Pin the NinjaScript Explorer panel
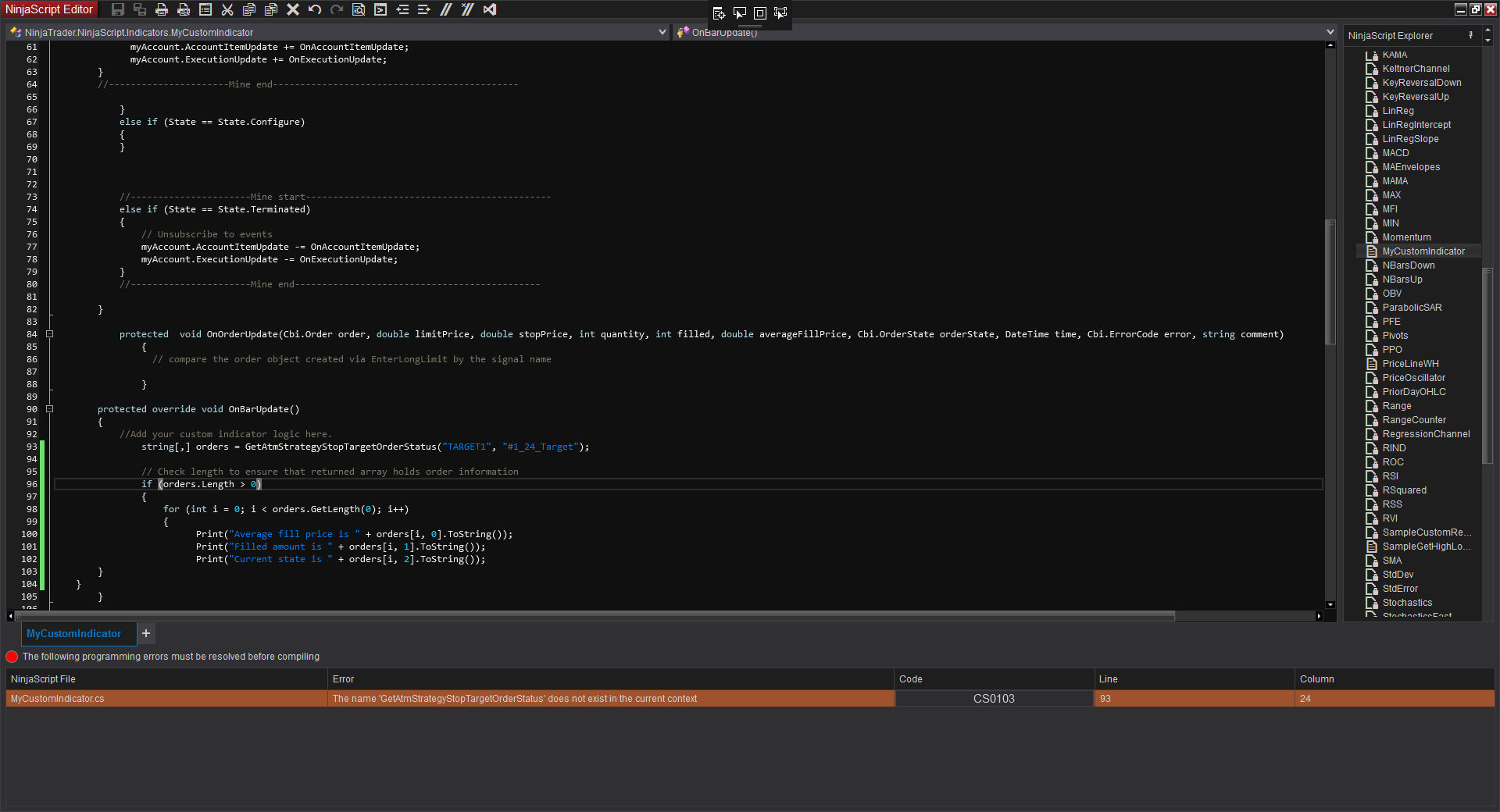Screen dimensions: 1500x812 click(1470, 35)
